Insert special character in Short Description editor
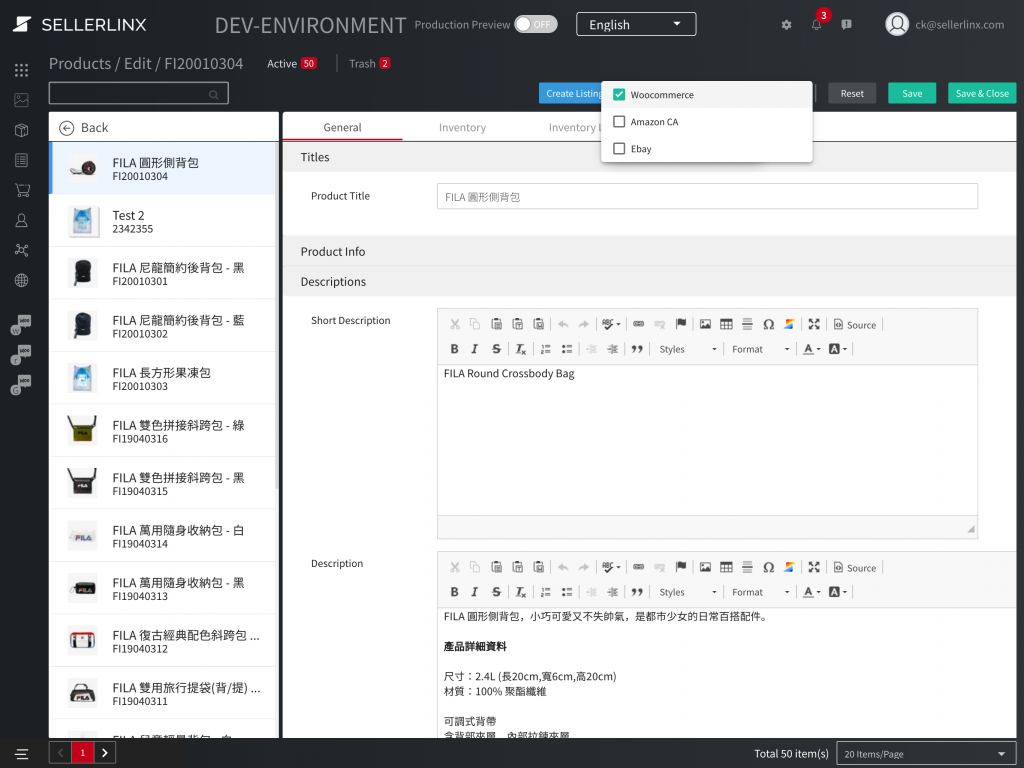The image size is (1024, 768). [769, 325]
